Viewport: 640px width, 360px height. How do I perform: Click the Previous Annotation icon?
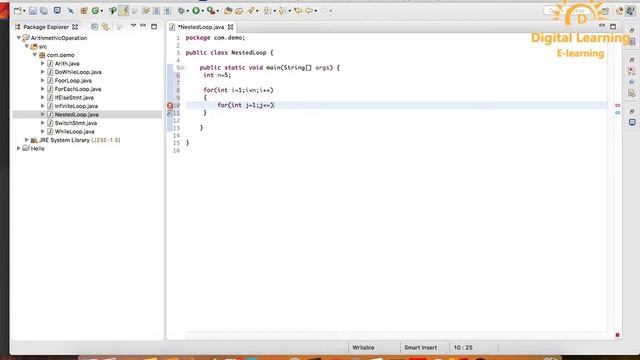pyautogui.click(x=282, y=11)
